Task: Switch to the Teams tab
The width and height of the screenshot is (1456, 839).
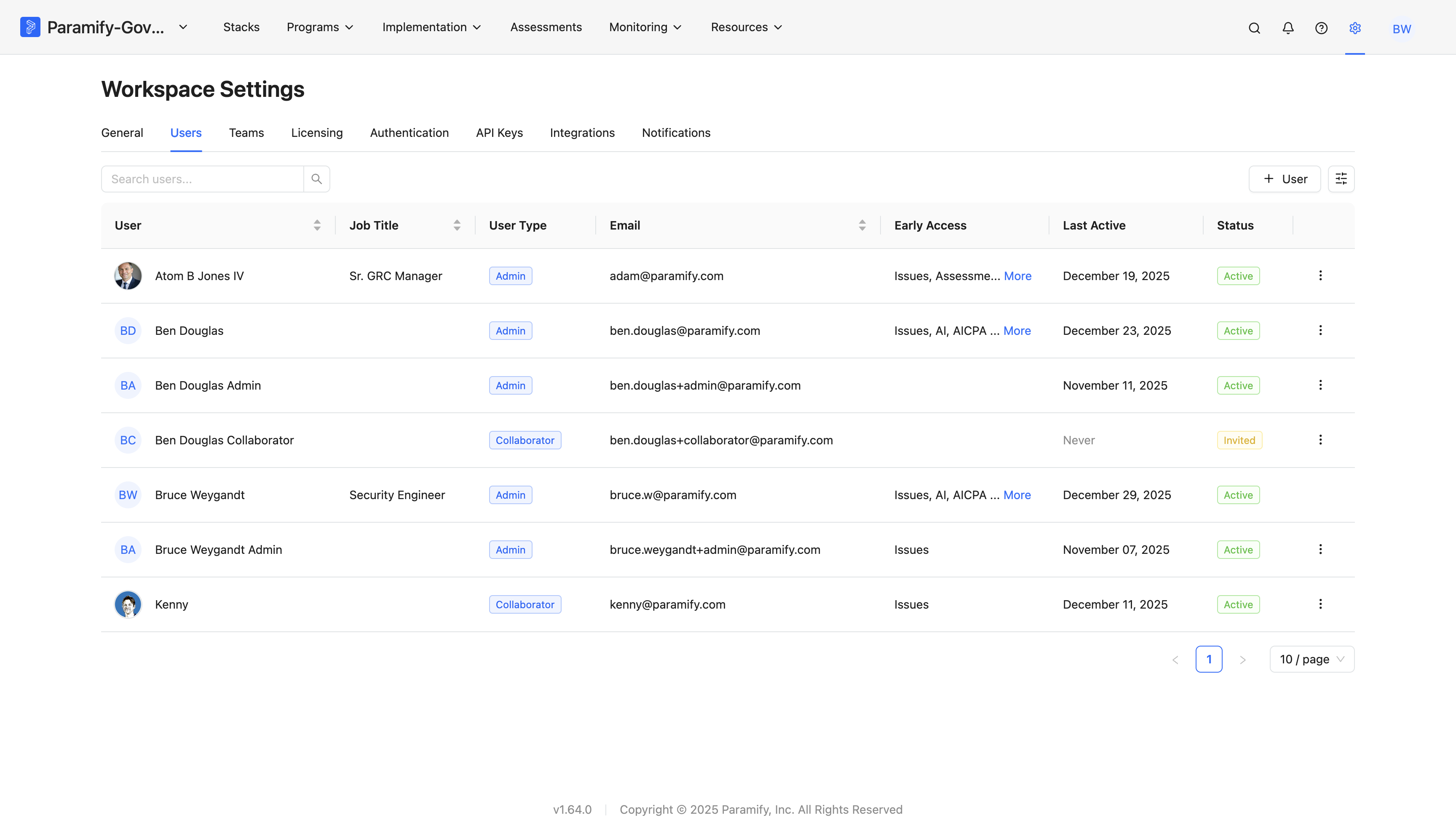Action: pos(246,133)
